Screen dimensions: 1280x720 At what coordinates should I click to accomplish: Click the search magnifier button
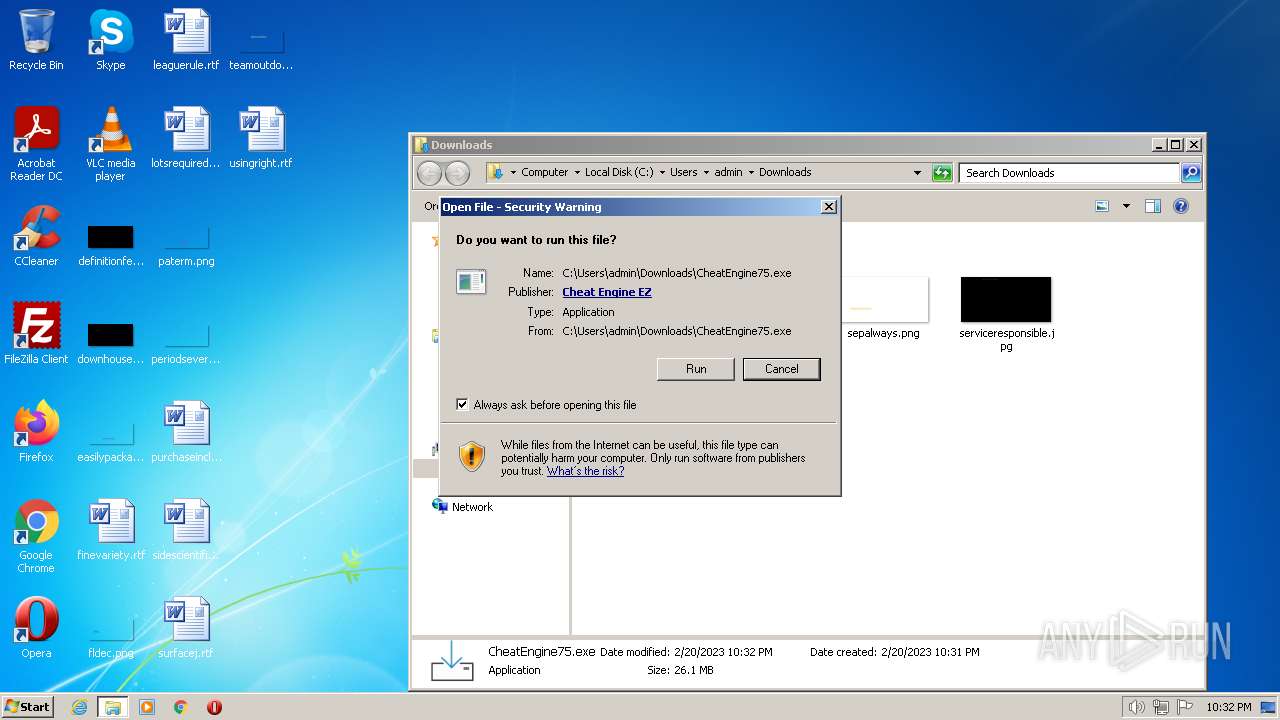1191,173
